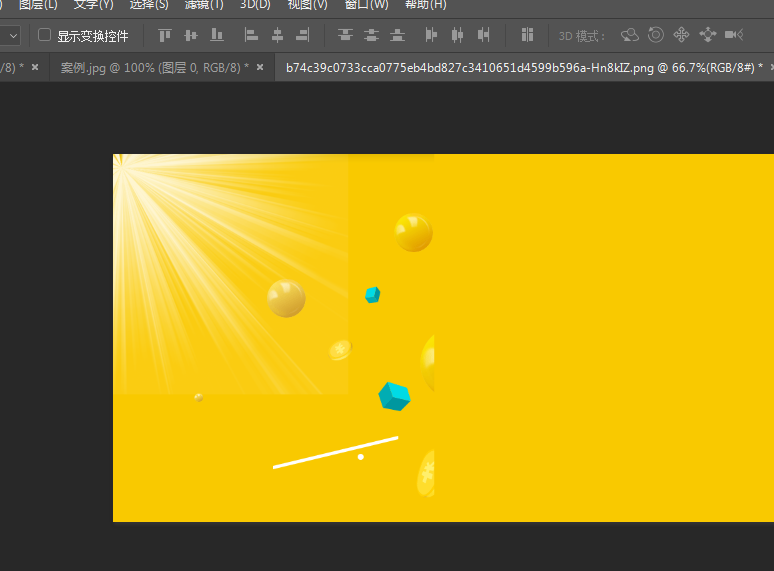This screenshot has width=774, height=571.
Task: Open the 窗口(W) menu
Action: tap(366, 5)
